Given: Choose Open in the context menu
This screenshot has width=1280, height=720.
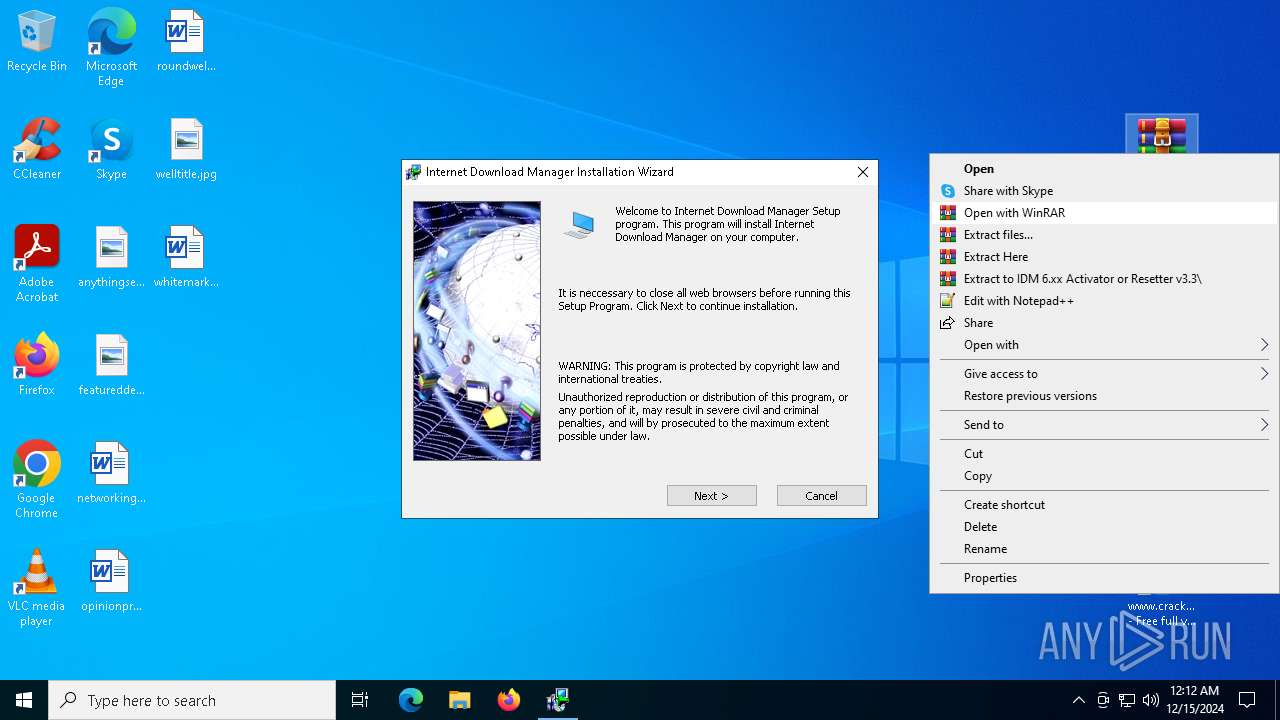Looking at the screenshot, I should click(x=1104, y=169).
